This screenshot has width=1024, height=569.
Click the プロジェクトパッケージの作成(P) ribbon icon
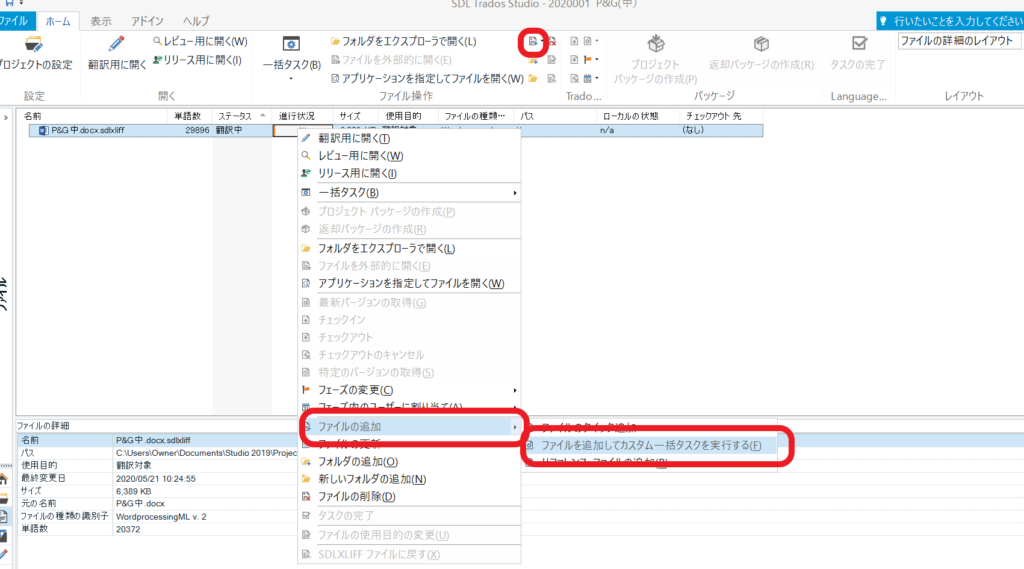655,44
